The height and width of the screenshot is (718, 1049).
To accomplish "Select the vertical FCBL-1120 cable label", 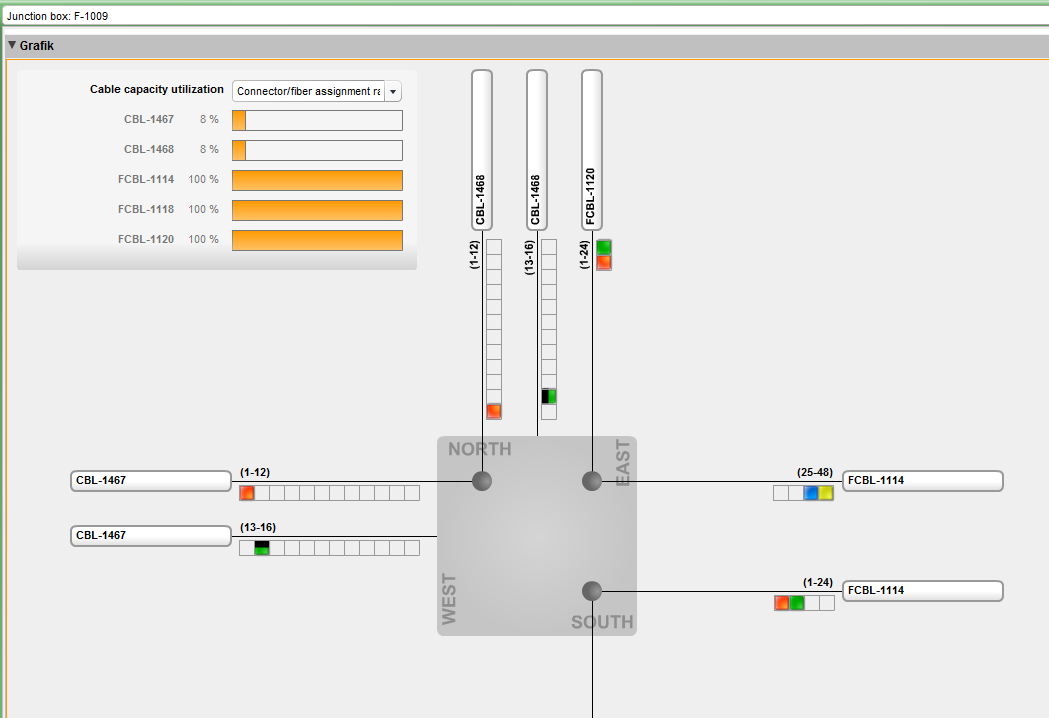I will click(592, 150).
